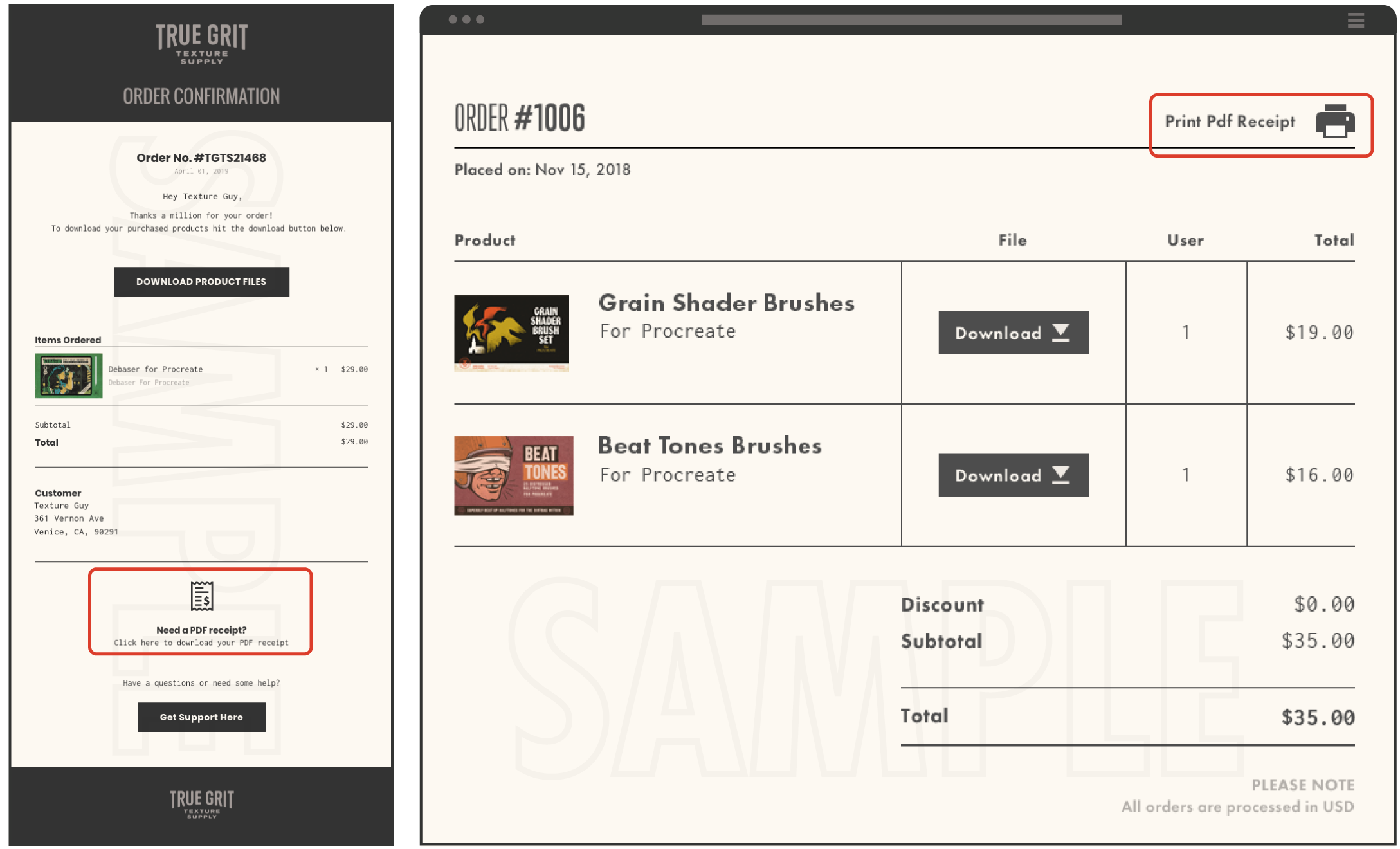The width and height of the screenshot is (1400, 849).
Task: Click the ORDER CONFIRMATION header
Action: tap(200, 97)
